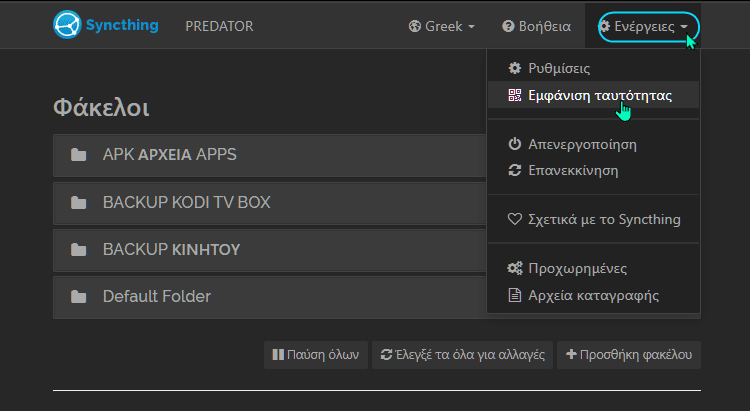Click the Syncthing logo icon
The width and height of the screenshot is (750, 411).
pyautogui.click(x=67, y=25)
